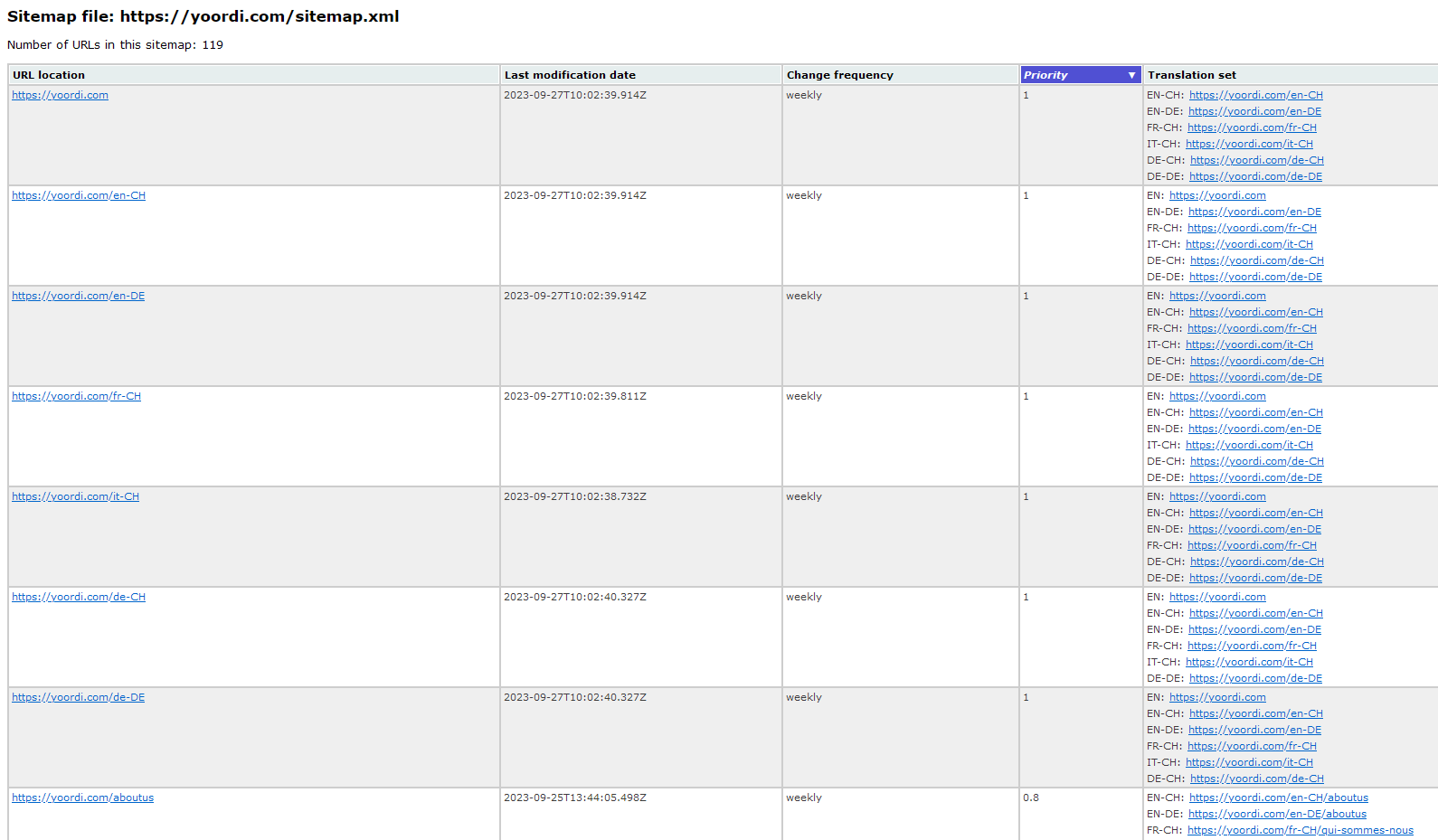
Task: Open DE-DE translation link in yoordi.com root row
Action: (1255, 176)
